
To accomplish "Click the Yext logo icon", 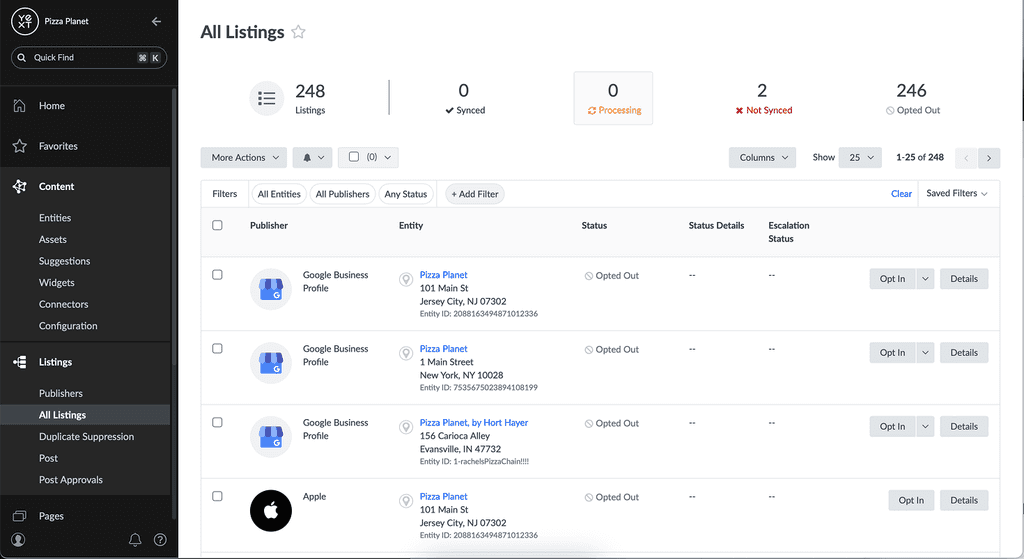I will click(x=25, y=22).
